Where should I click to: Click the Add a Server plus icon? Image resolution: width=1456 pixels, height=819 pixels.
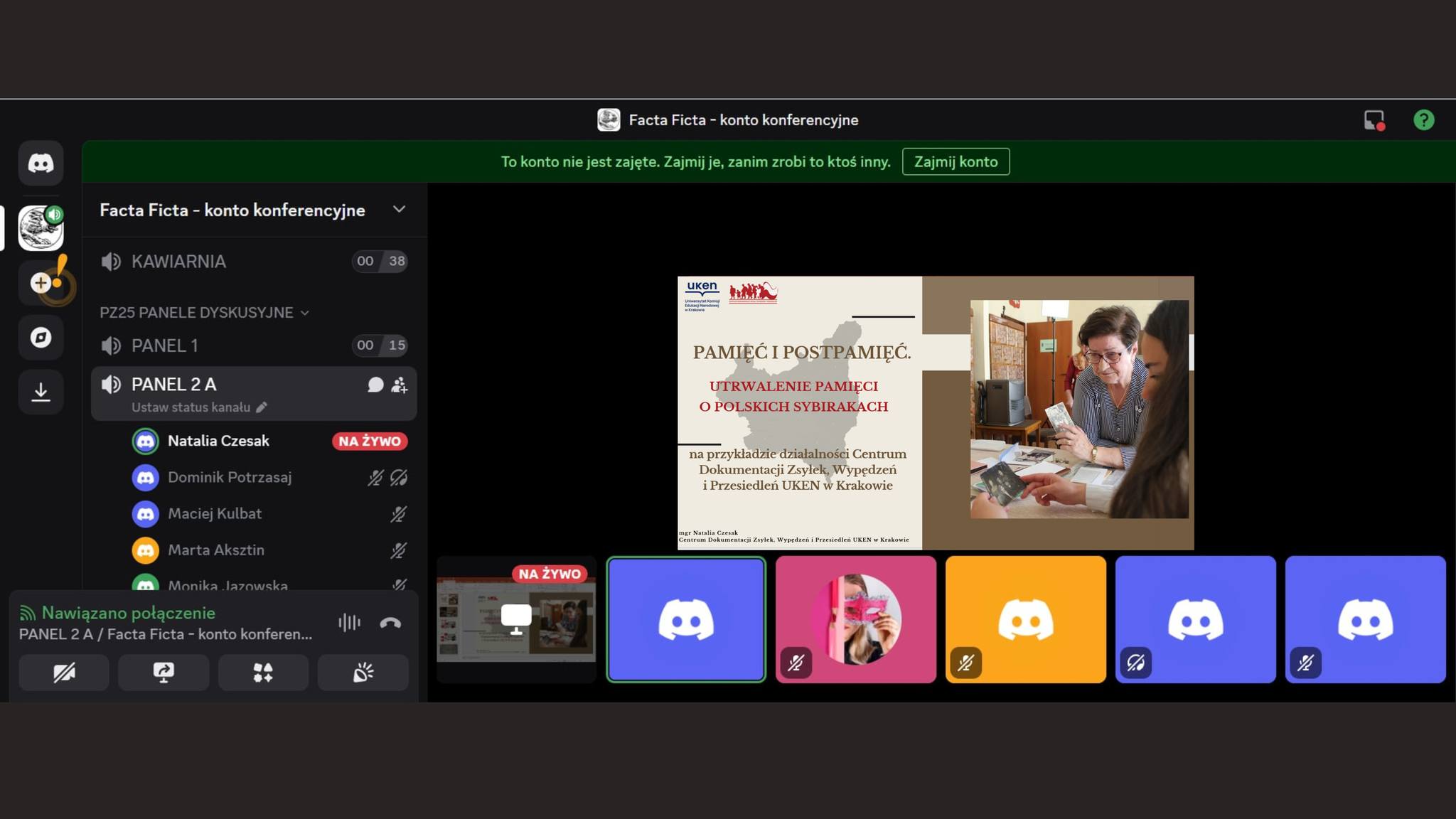point(41,283)
